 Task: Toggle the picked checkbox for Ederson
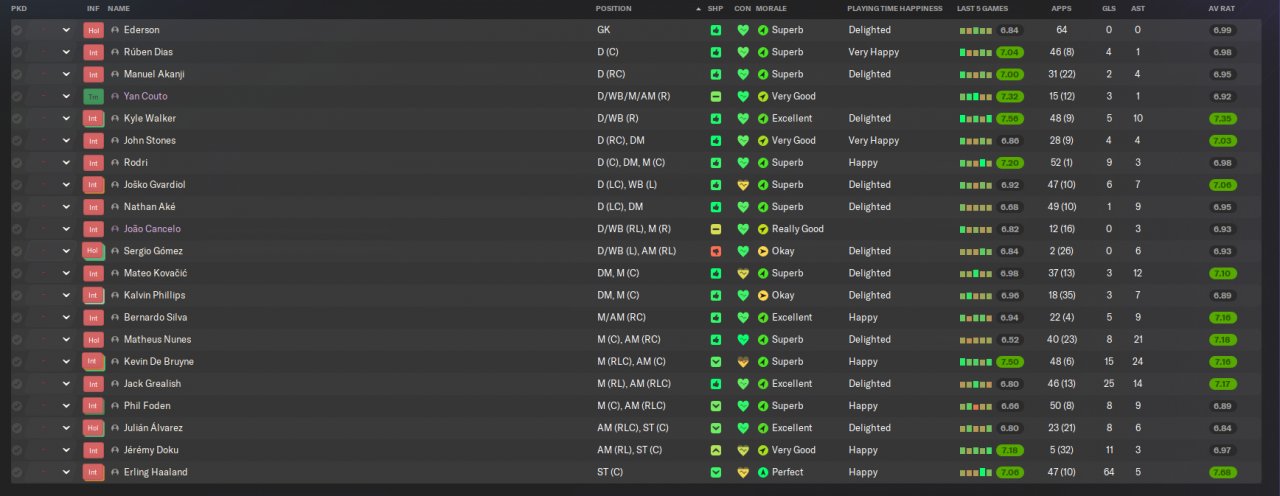[17, 30]
